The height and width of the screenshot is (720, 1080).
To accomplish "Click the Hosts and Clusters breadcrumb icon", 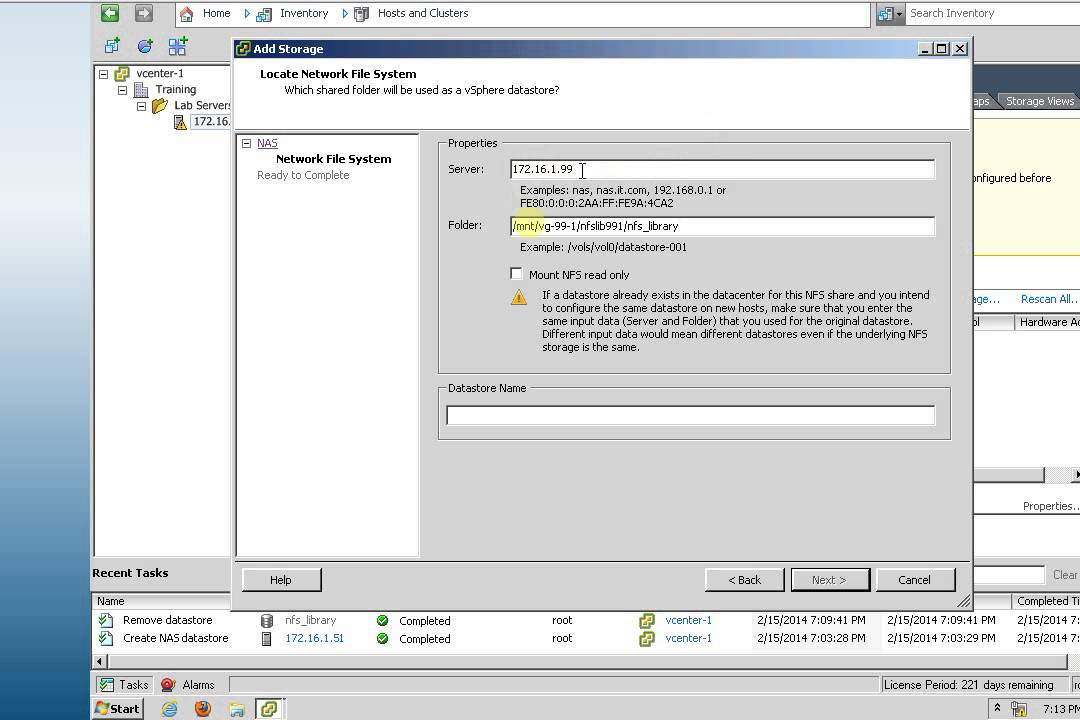I will tap(361, 14).
